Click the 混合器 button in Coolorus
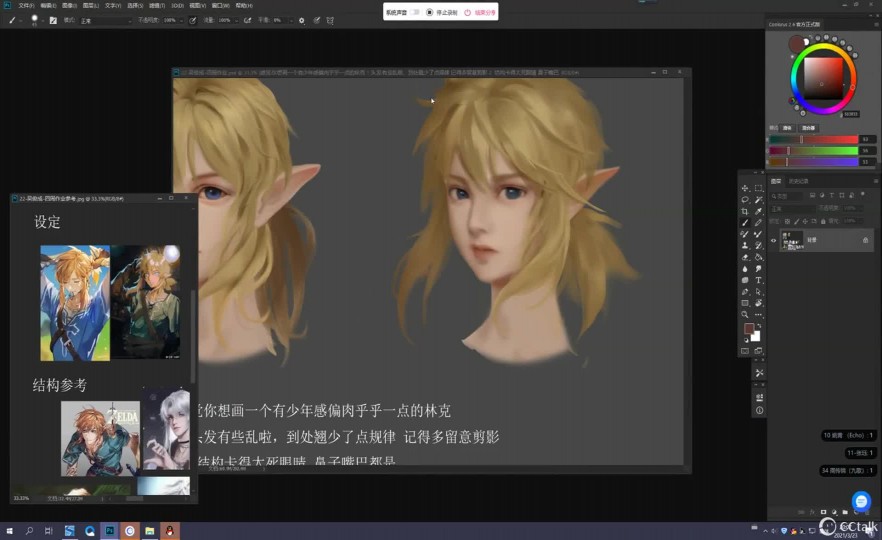The image size is (882, 540). [808, 128]
